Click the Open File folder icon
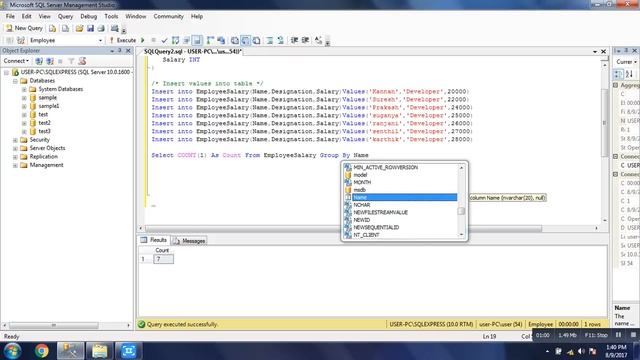 point(80,28)
